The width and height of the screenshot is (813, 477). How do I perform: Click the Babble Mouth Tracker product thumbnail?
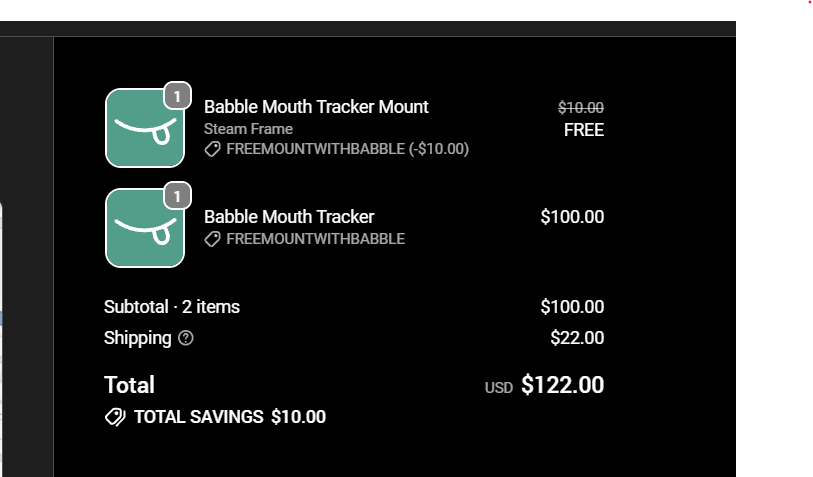point(145,228)
